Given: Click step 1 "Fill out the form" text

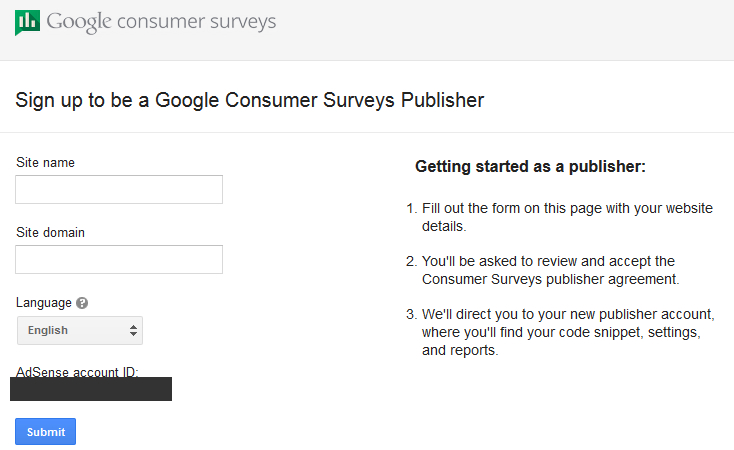Looking at the screenshot, I should [566, 217].
